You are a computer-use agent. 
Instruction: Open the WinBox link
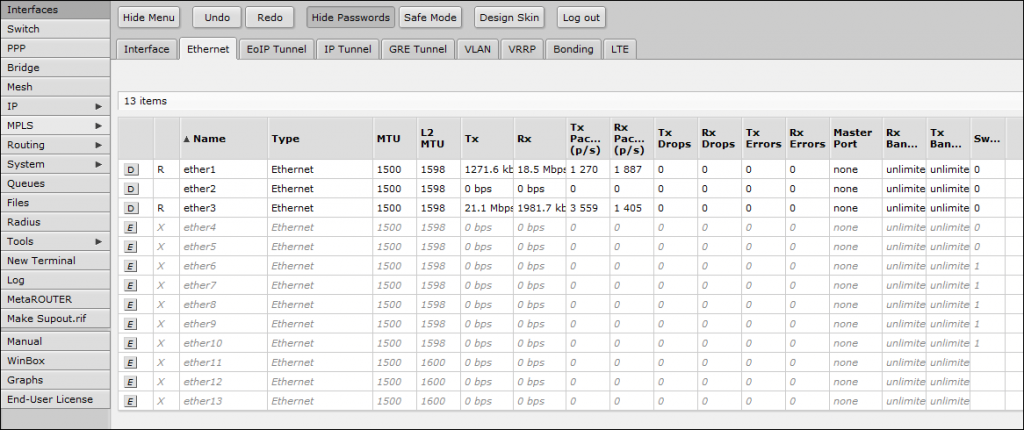[55, 361]
